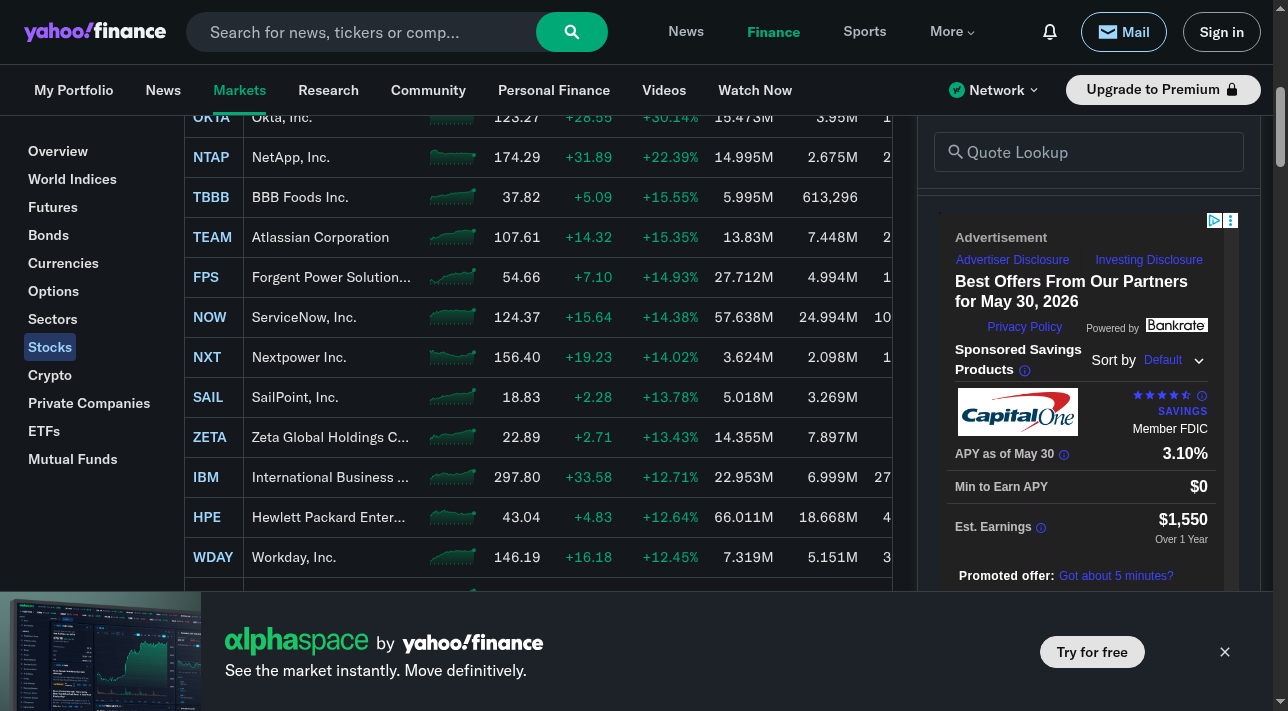Image resolution: width=1288 pixels, height=711 pixels.
Task: Open Private Companies in the sidebar
Action: pyautogui.click(x=89, y=403)
